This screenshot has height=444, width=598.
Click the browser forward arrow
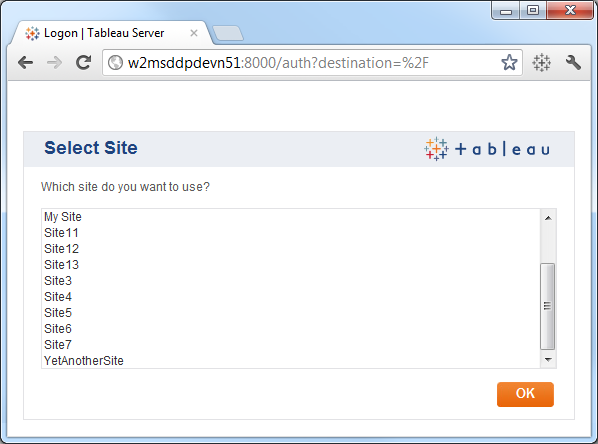tap(54, 63)
